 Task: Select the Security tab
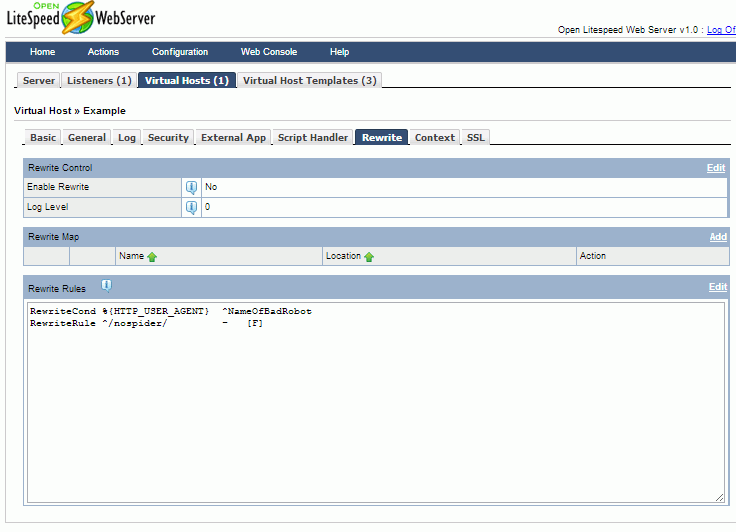pos(168,138)
